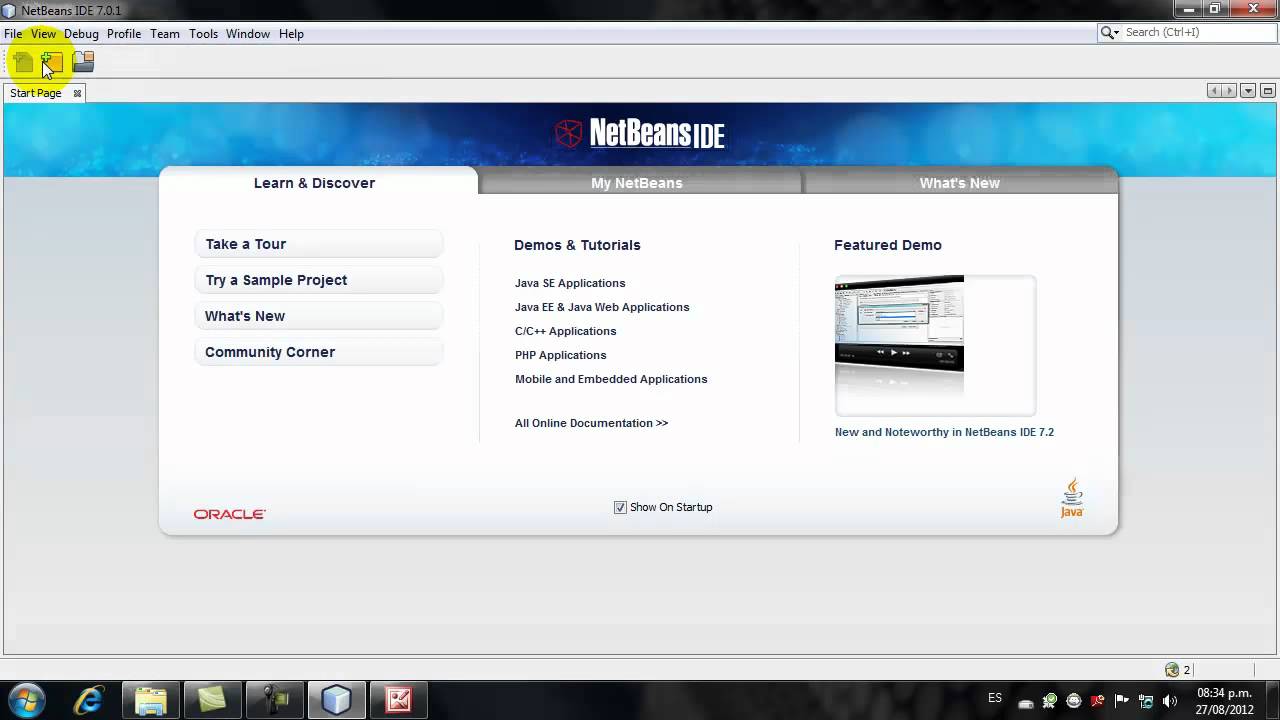
Task: Click the Demos & Tutorials heading
Action: tap(577, 245)
